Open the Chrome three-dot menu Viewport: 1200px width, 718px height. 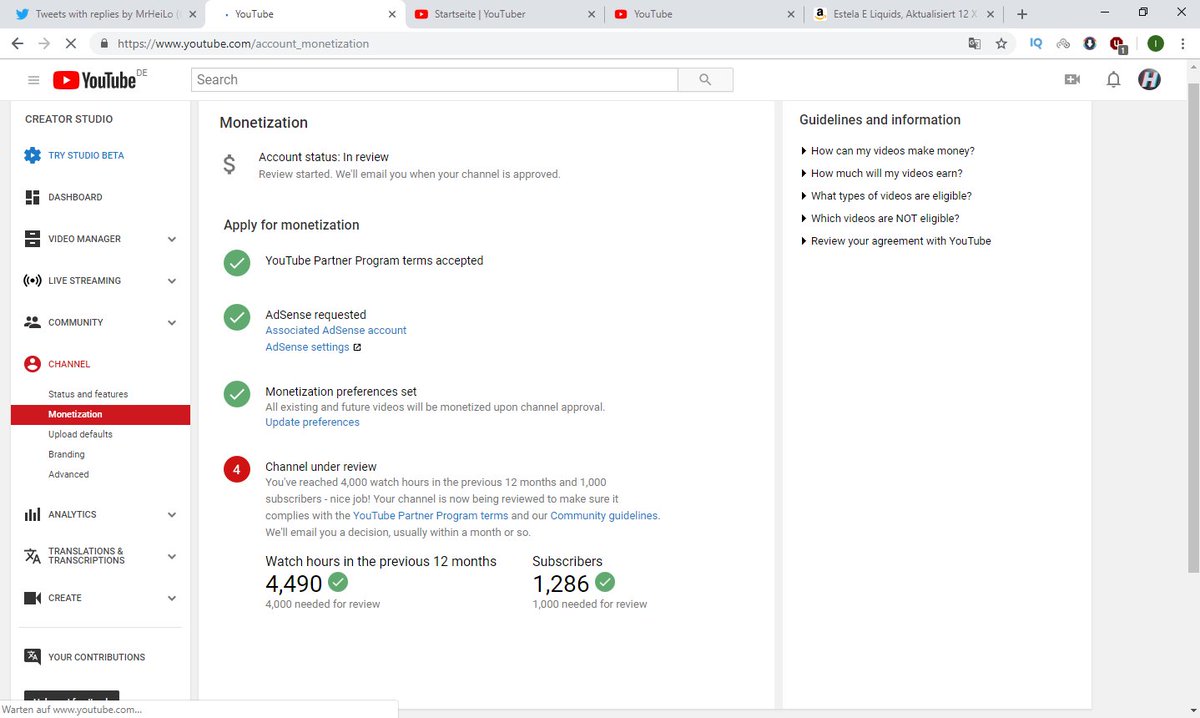(1183, 44)
